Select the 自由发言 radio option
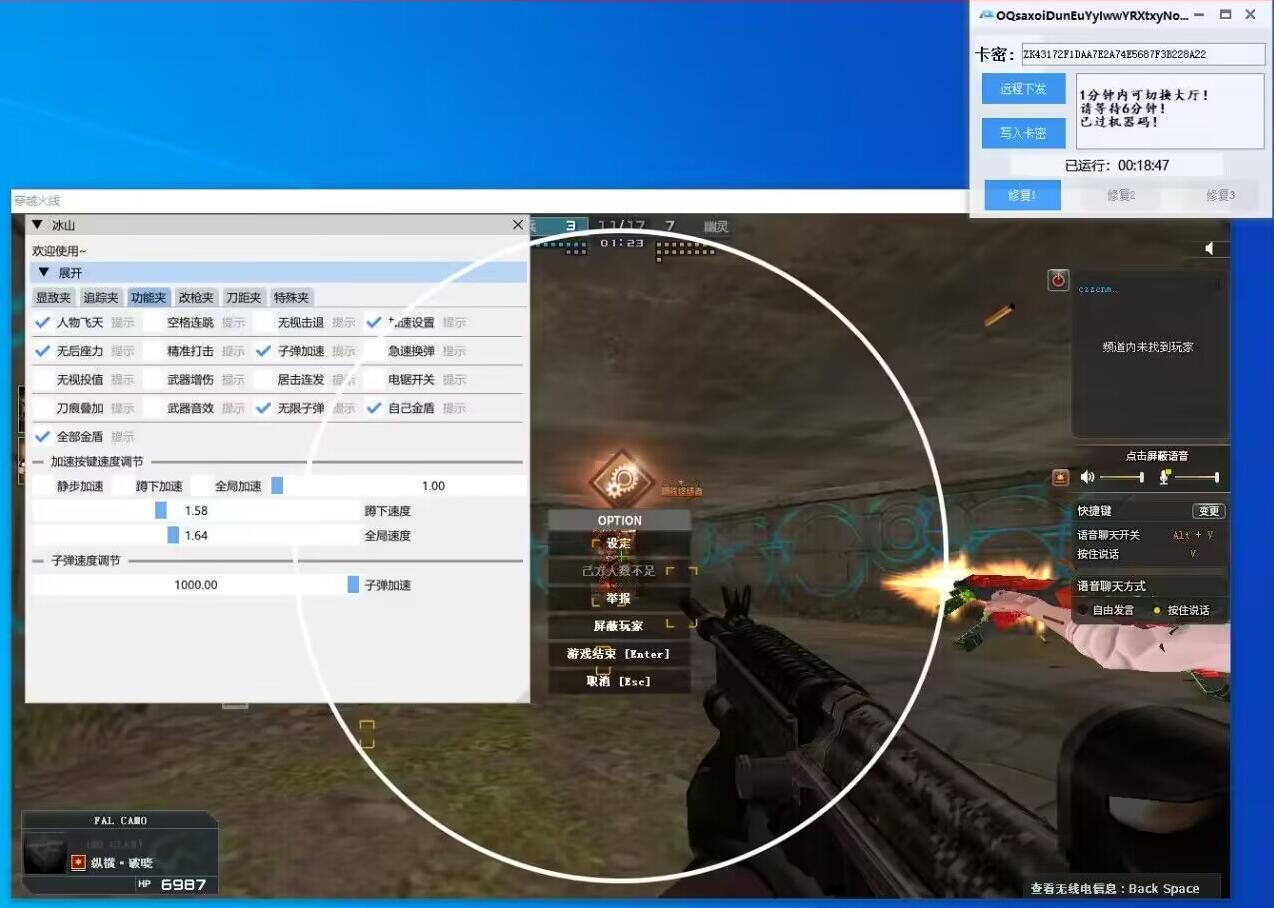The width and height of the screenshot is (1274, 908). (x=1083, y=610)
